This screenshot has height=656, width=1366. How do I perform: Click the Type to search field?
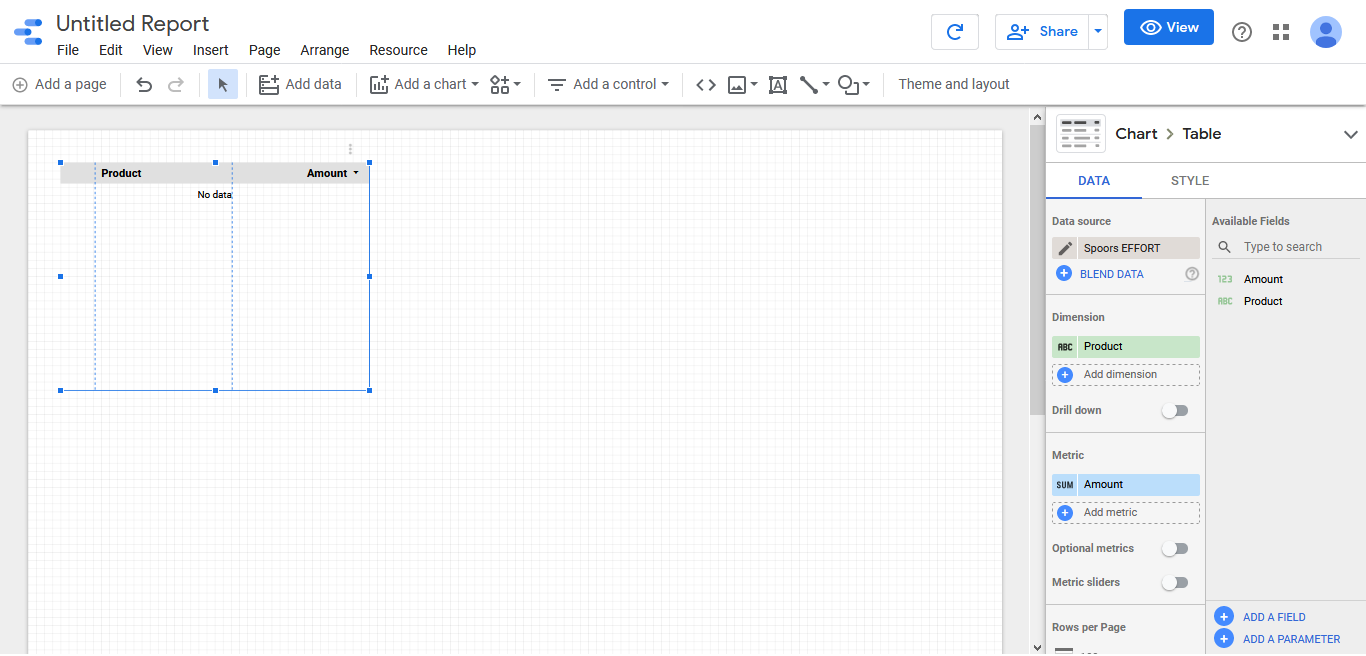click(x=1295, y=247)
